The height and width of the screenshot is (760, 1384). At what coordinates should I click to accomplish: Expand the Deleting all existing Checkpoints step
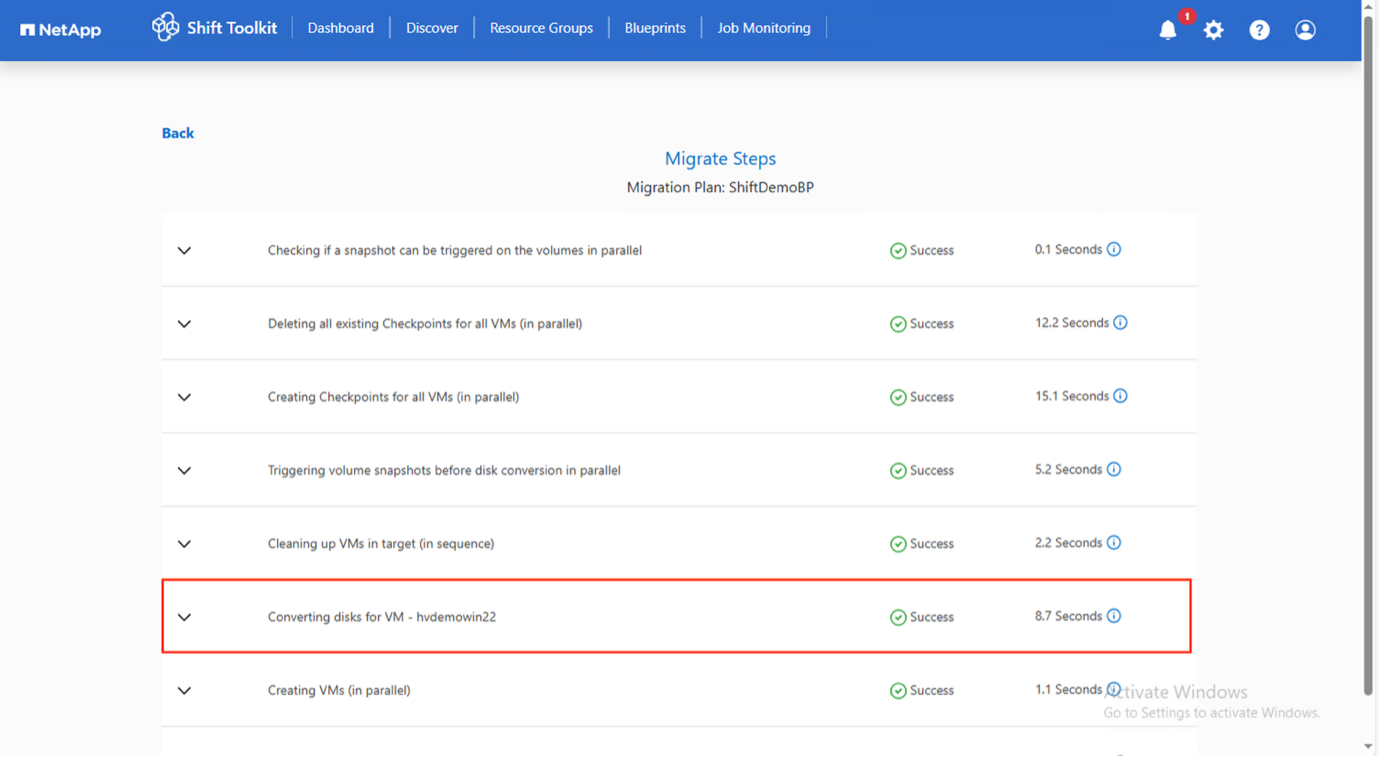pyautogui.click(x=184, y=324)
